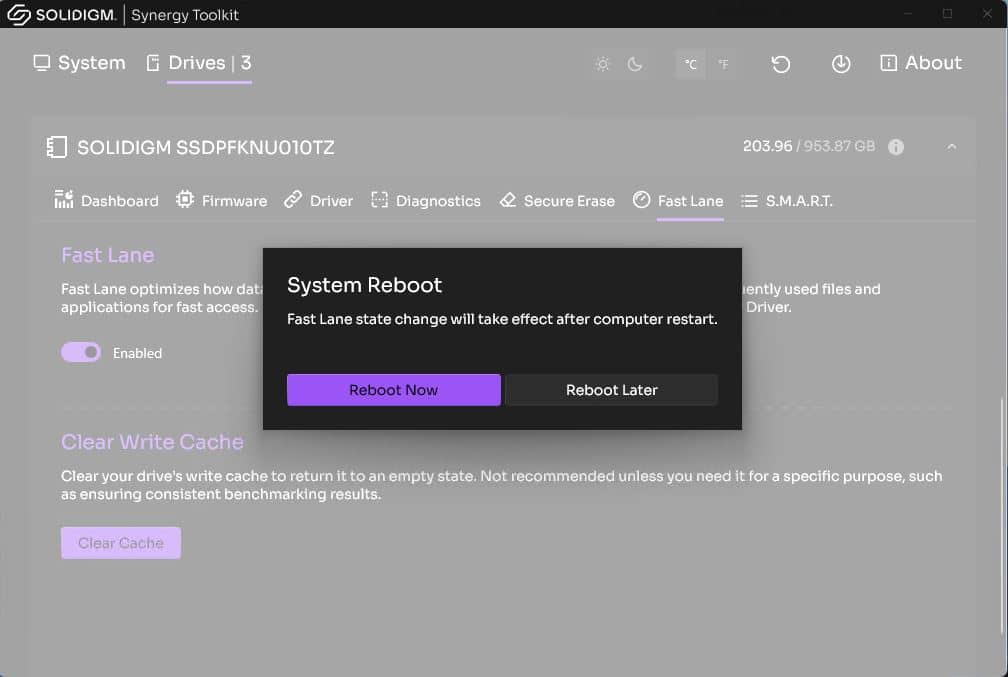This screenshot has width=1008, height=677.
Task: Select Fahrenheit temperature unit
Action: (x=723, y=64)
